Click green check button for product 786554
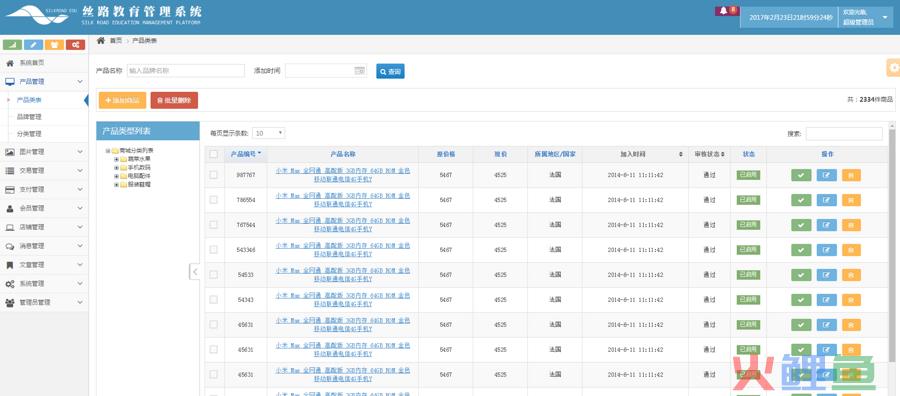Viewport: 900px width, 396px height. coord(801,200)
